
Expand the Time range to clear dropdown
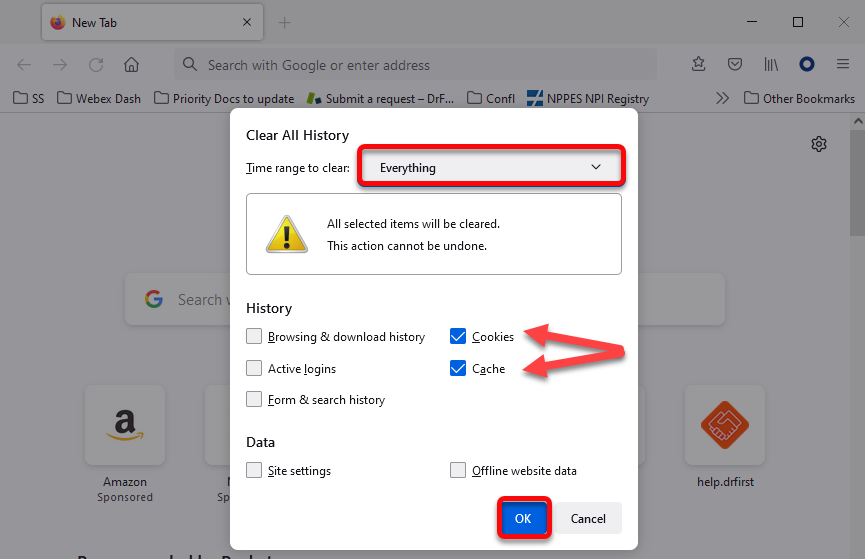492,168
